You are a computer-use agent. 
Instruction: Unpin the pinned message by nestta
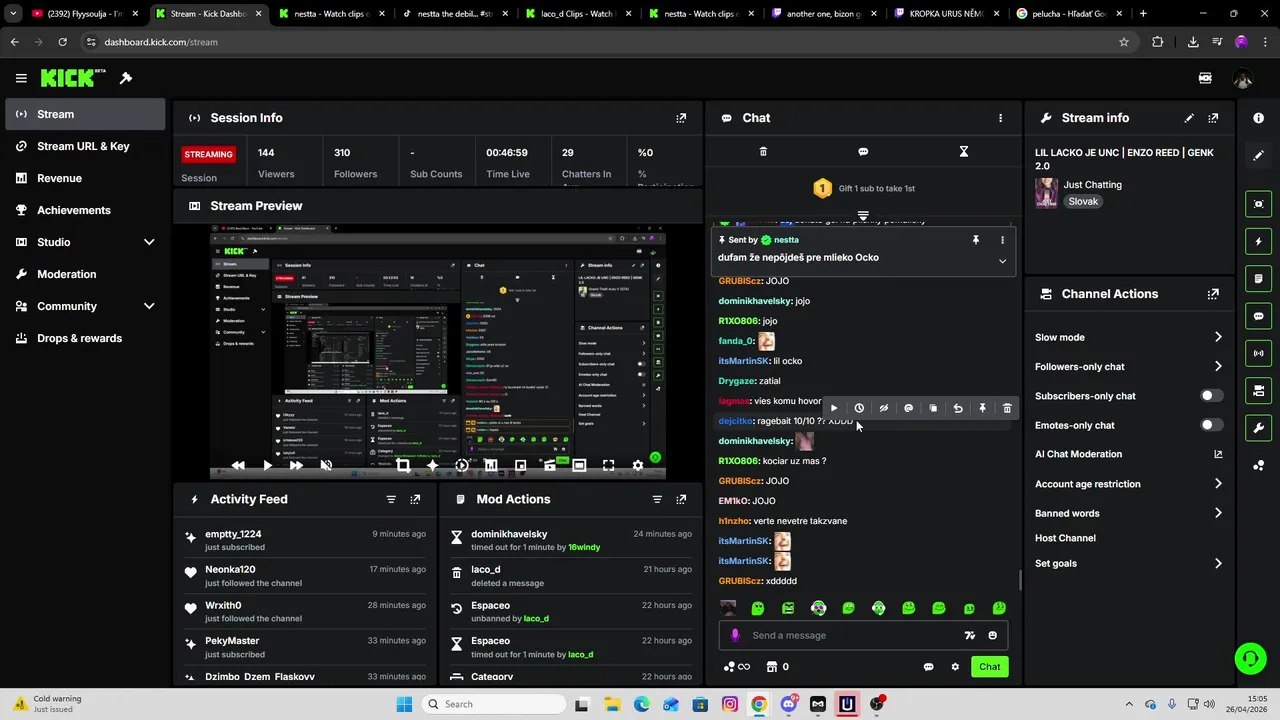976,240
